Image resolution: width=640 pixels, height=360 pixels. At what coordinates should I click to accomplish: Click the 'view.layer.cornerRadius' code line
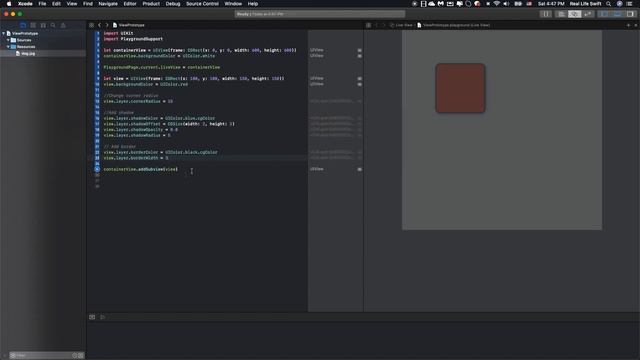(138, 101)
